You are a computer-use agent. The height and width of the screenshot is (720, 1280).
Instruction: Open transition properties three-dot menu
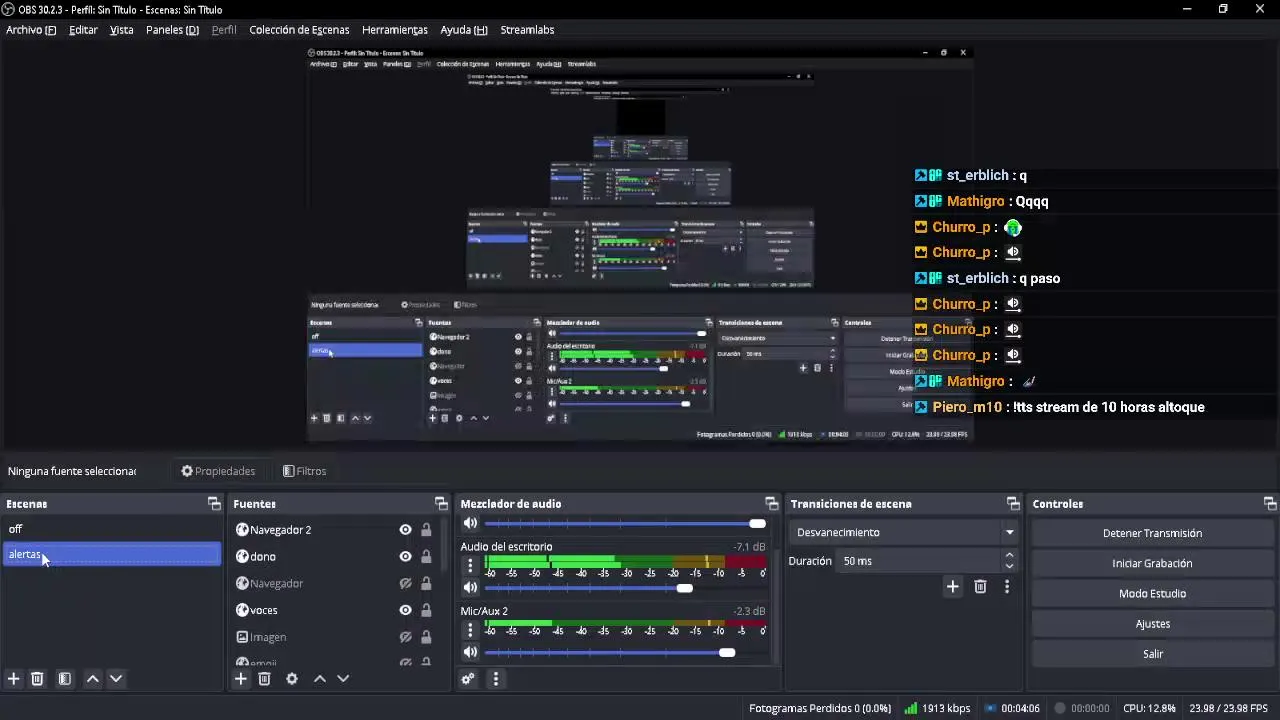pyautogui.click(x=1007, y=587)
